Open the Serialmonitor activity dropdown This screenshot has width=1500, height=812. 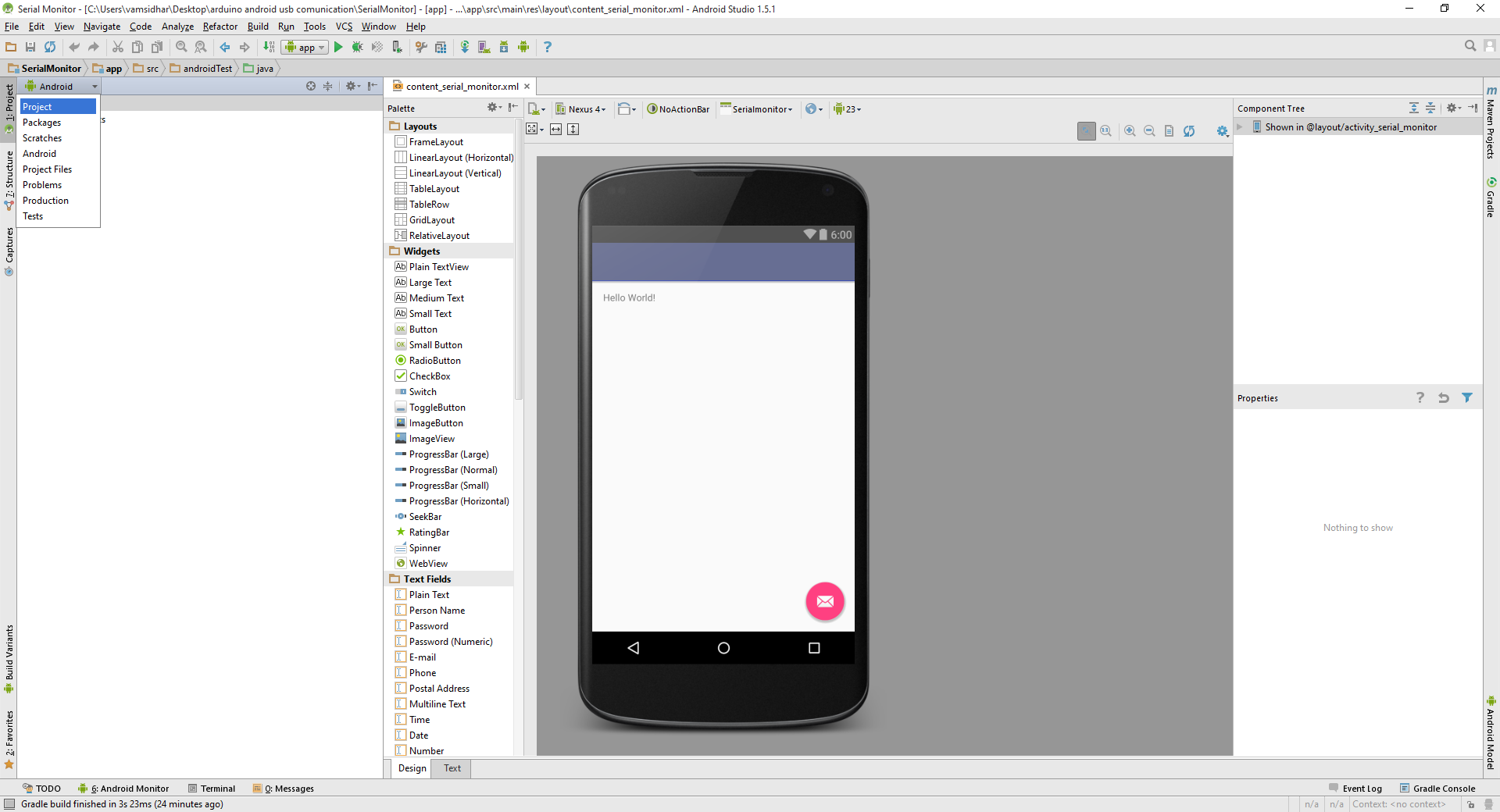click(x=756, y=109)
